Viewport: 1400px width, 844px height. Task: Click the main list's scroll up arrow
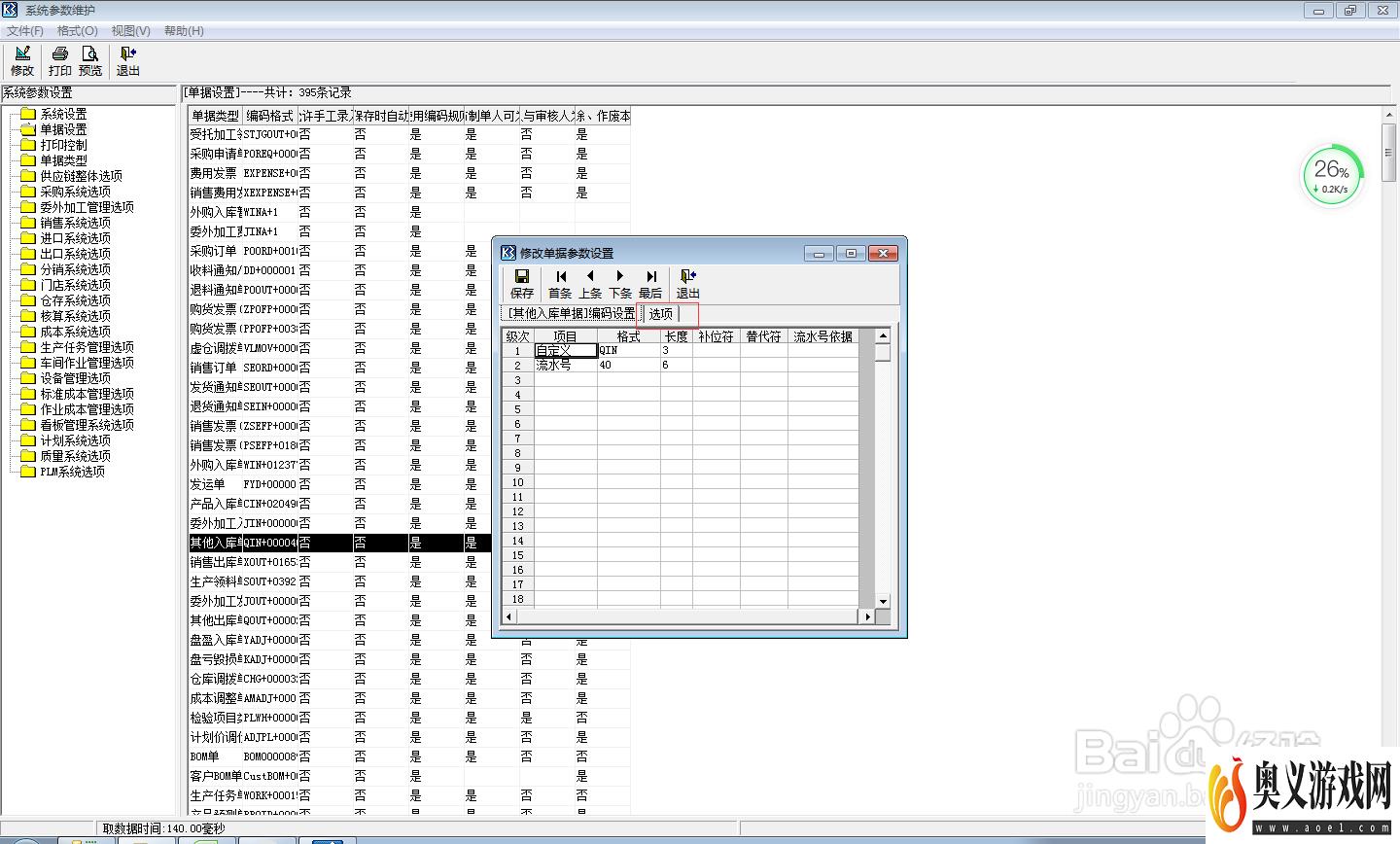[1389, 115]
